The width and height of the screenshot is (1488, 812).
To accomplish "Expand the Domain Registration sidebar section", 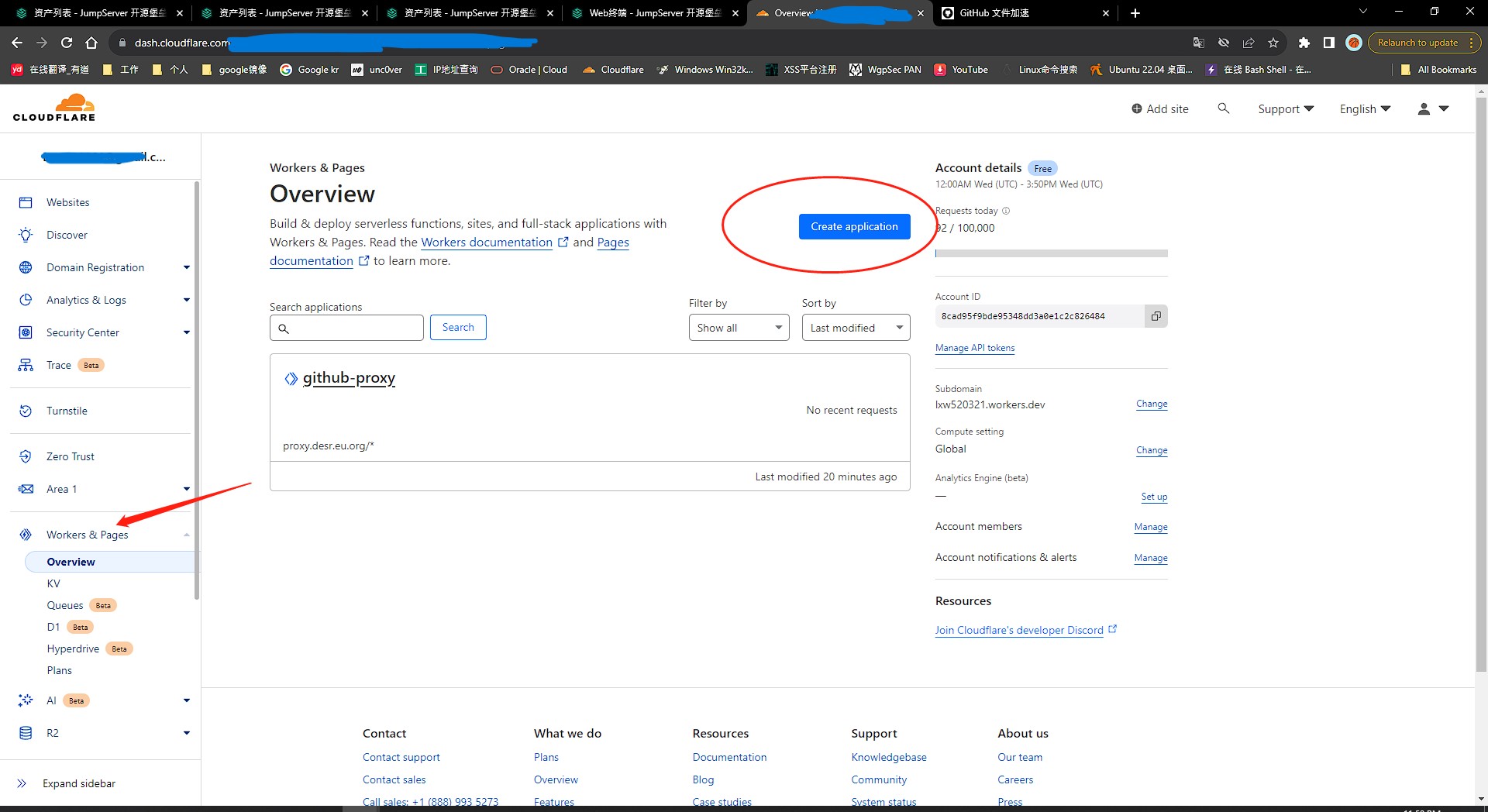I will pyautogui.click(x=186, y=267).
